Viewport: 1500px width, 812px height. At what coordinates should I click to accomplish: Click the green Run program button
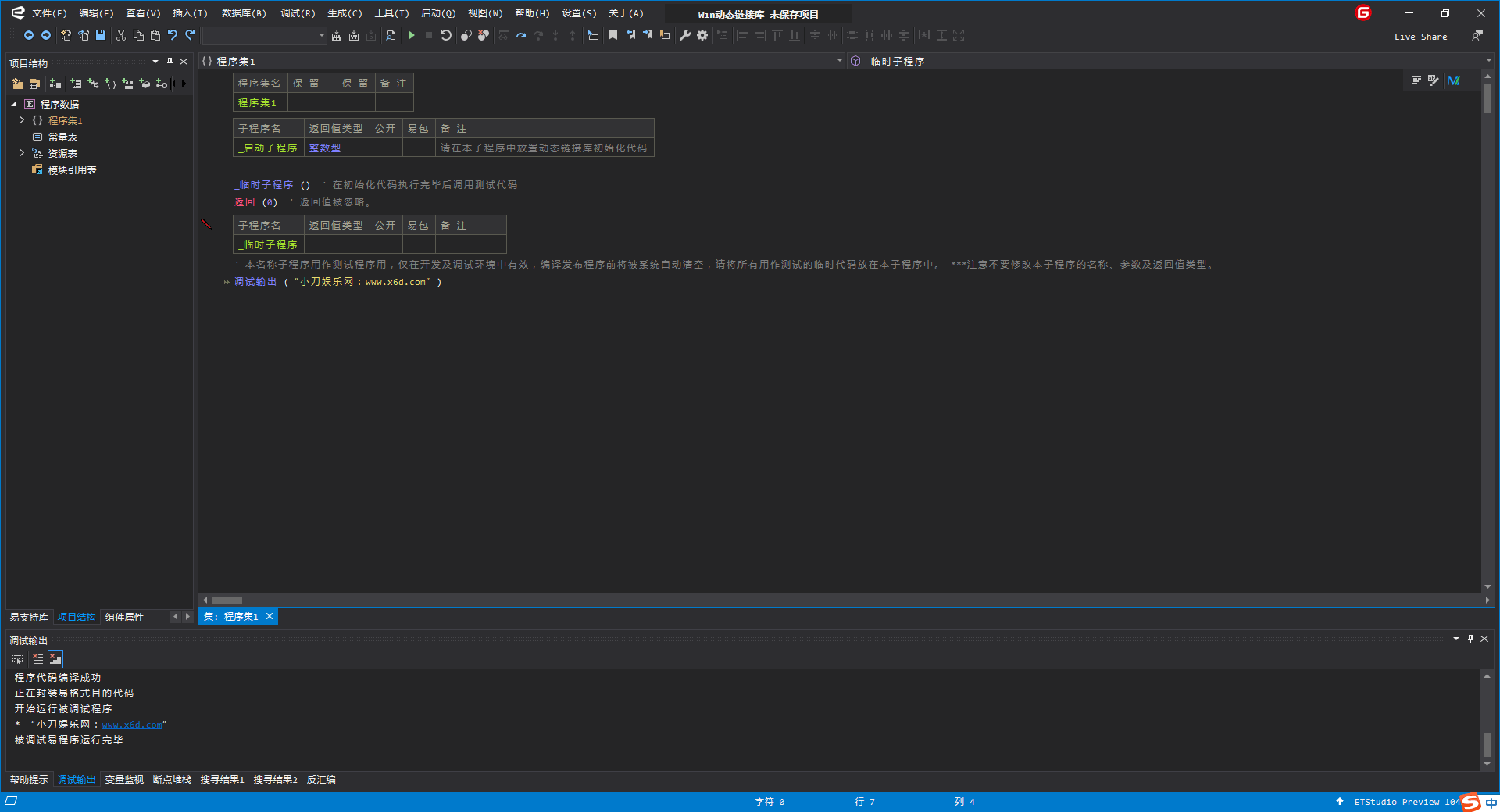(411, 35)
